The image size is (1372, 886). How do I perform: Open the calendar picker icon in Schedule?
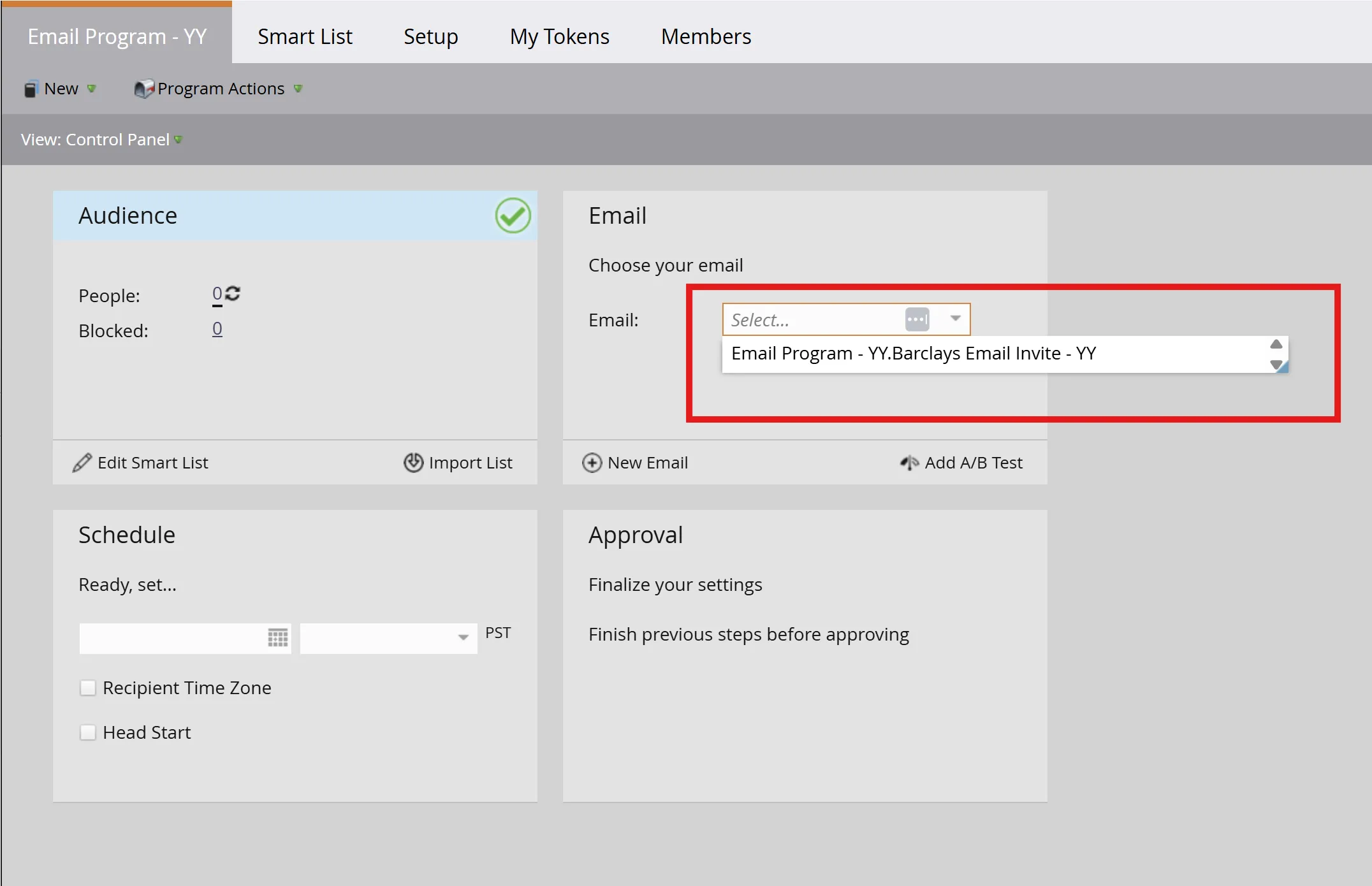click(277, 638)
